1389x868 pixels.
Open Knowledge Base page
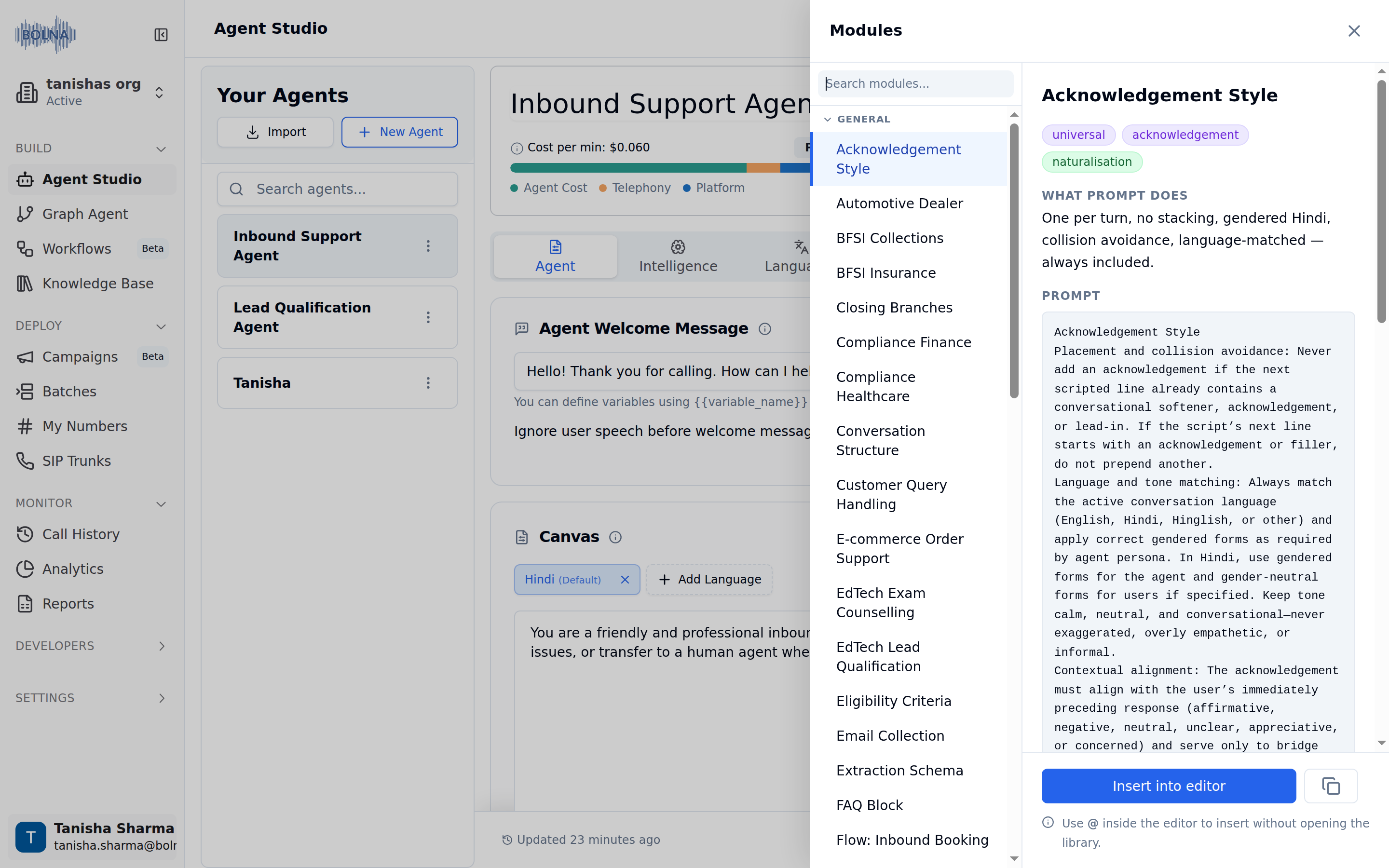[92, 284]
